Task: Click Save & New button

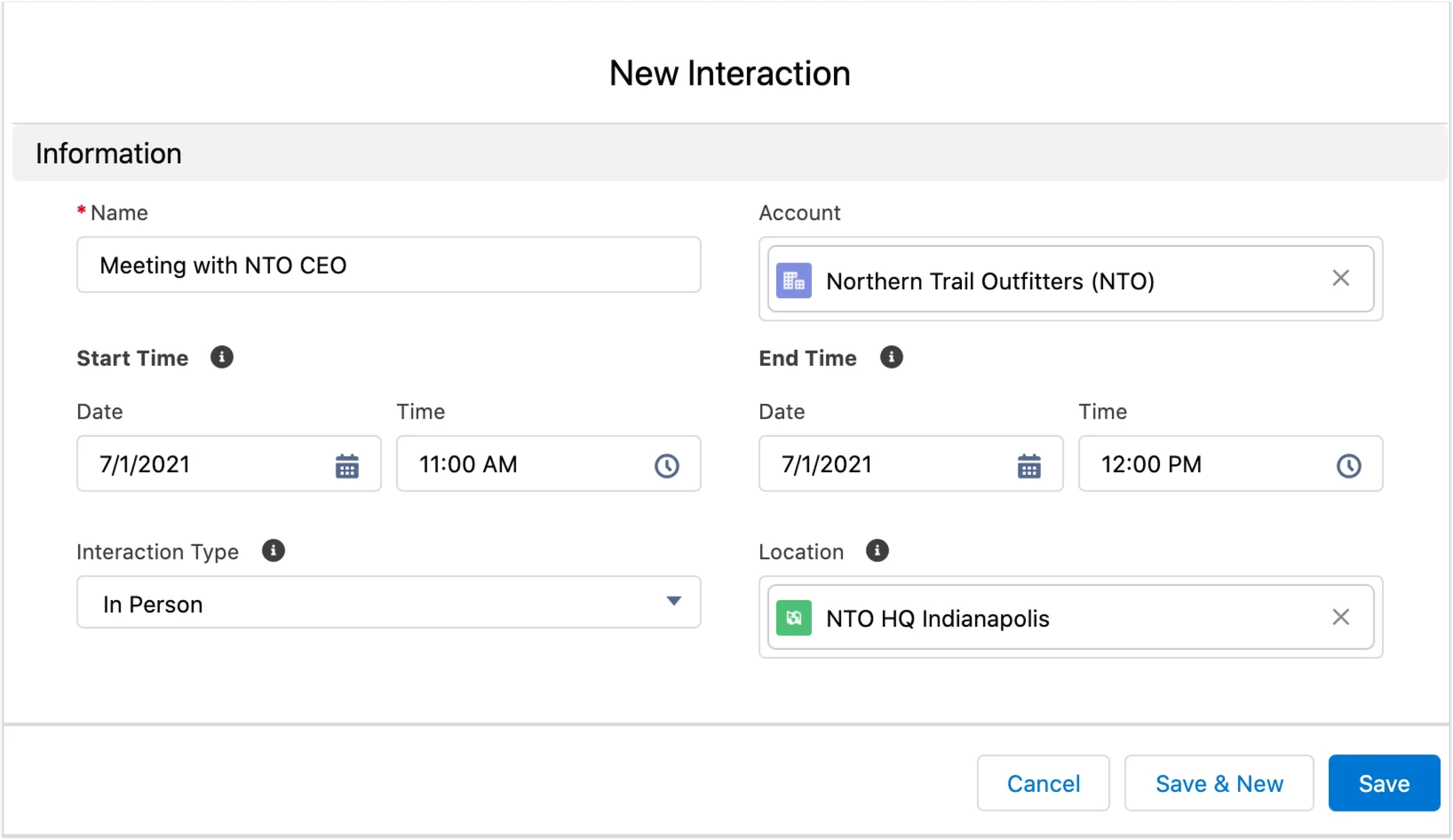Action: coord(1219,784)
